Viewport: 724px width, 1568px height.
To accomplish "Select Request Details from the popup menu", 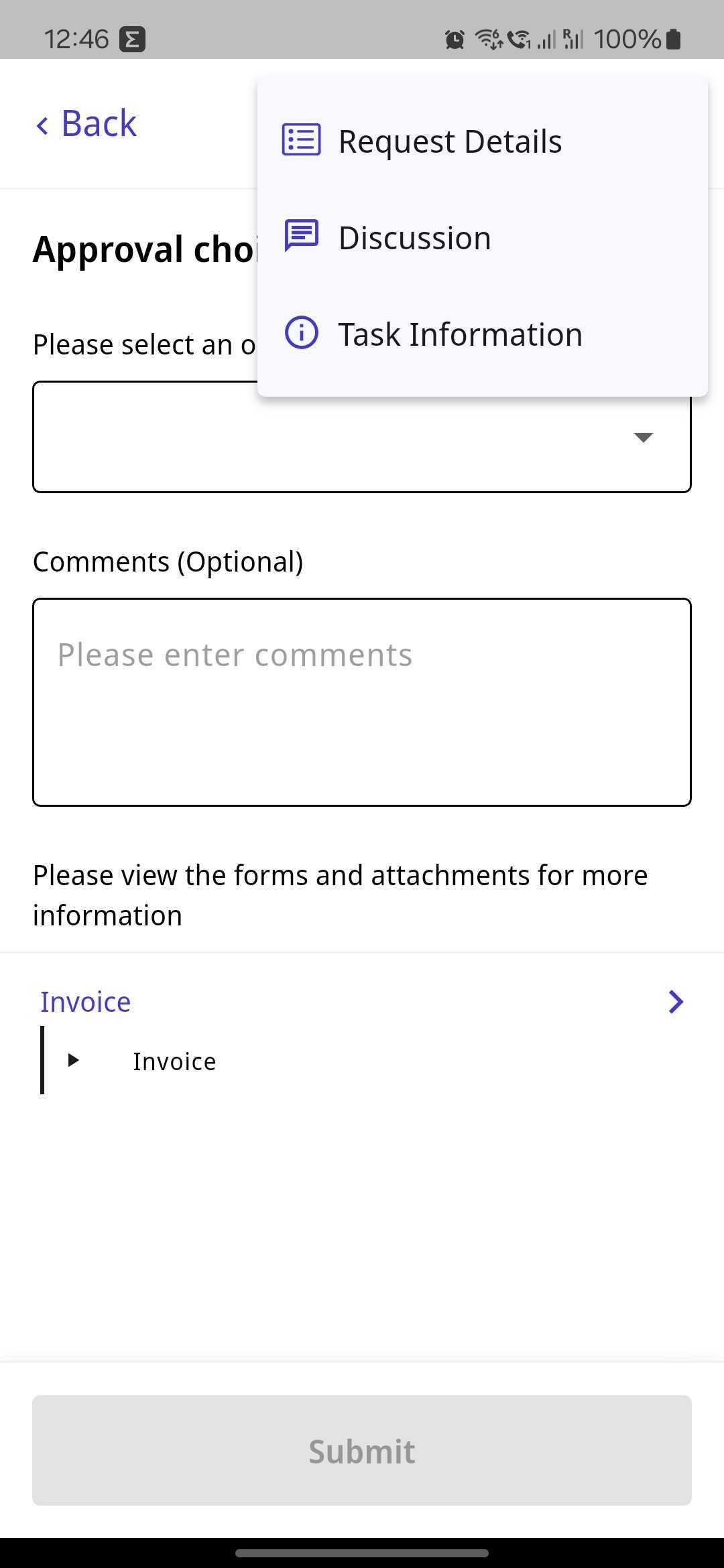I will [x=450, y=140].
